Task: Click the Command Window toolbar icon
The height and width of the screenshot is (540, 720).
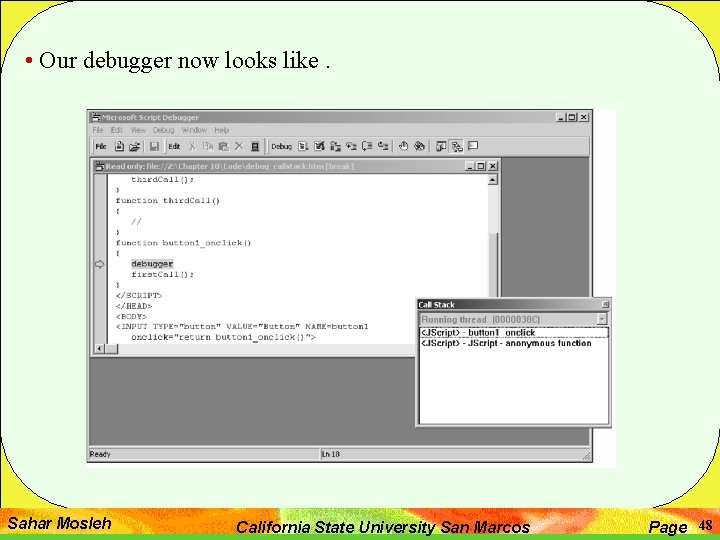Action: tap(472, 146)
